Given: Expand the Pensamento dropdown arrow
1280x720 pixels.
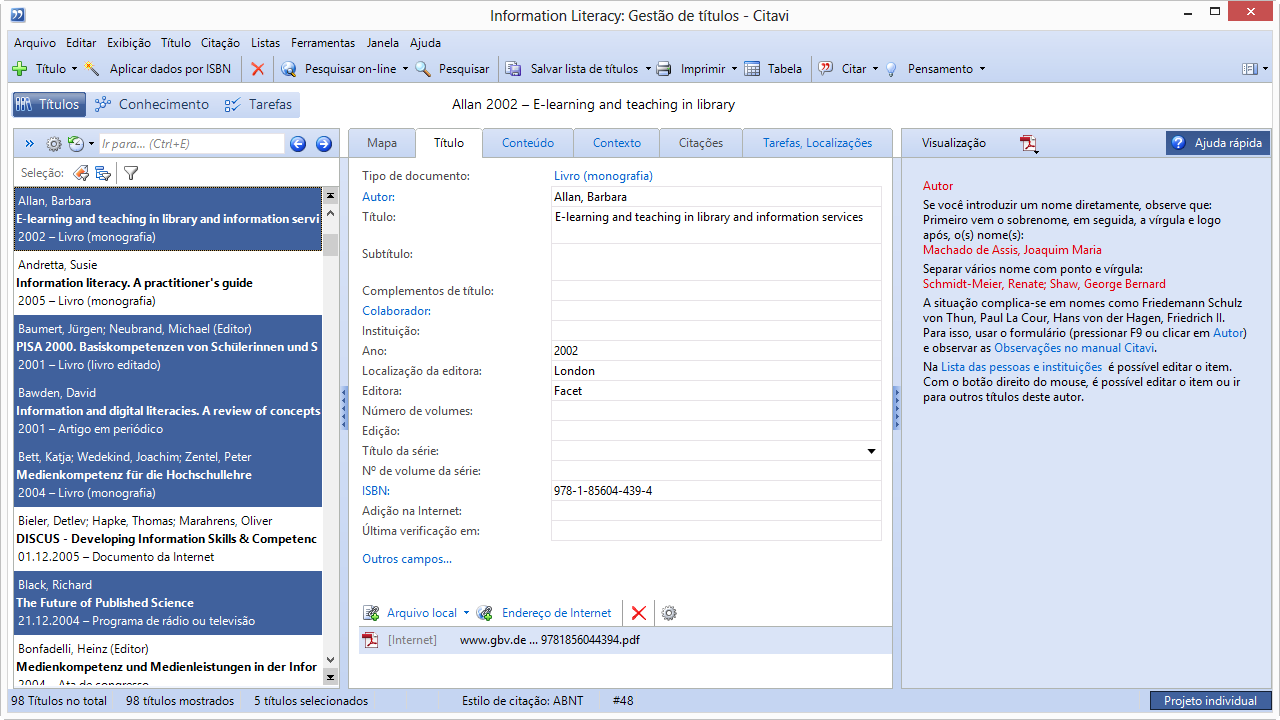Looking at the screenshot, I should [982, 69].
